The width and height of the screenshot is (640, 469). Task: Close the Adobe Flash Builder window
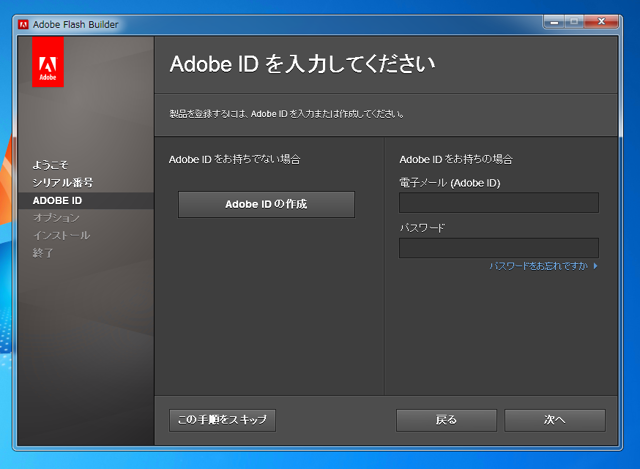click(x=601, y=22)
